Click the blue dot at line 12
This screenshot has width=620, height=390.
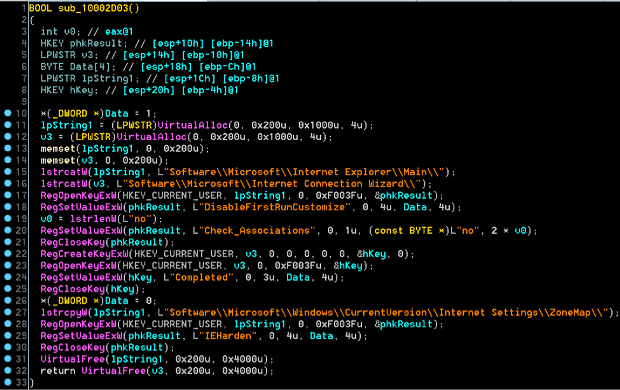point(8,136)
